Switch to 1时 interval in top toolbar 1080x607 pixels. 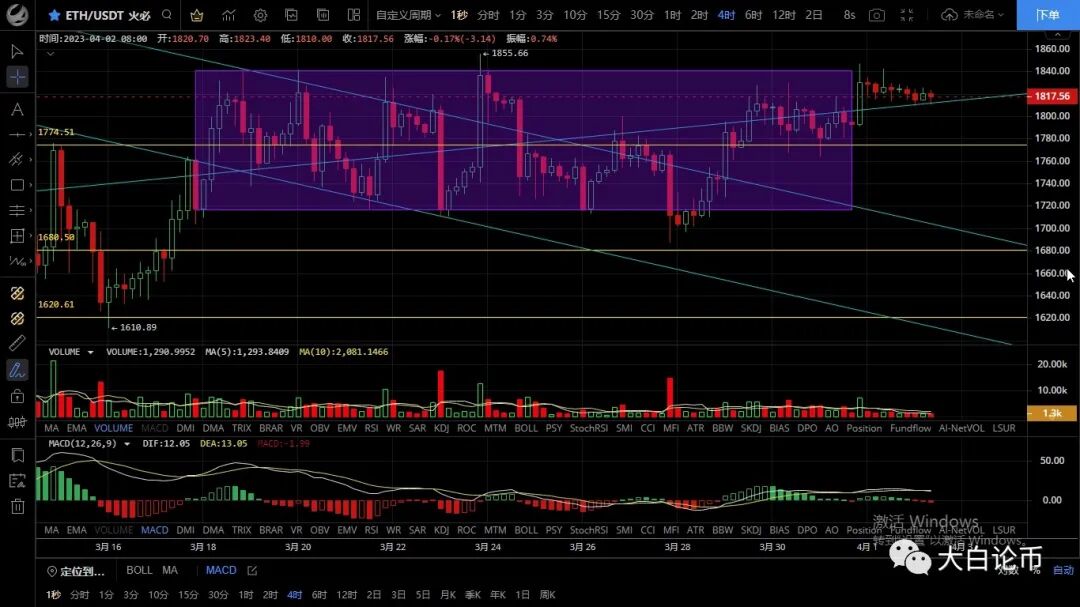tap(673, 14)
